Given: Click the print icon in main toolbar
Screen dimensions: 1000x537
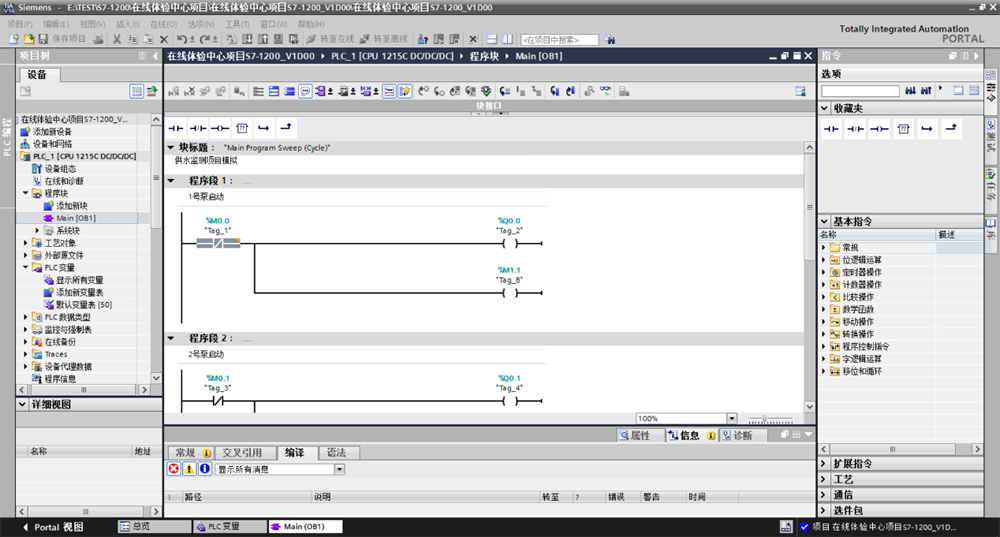Looking at the screenshot, I should (x=98, y=40).
